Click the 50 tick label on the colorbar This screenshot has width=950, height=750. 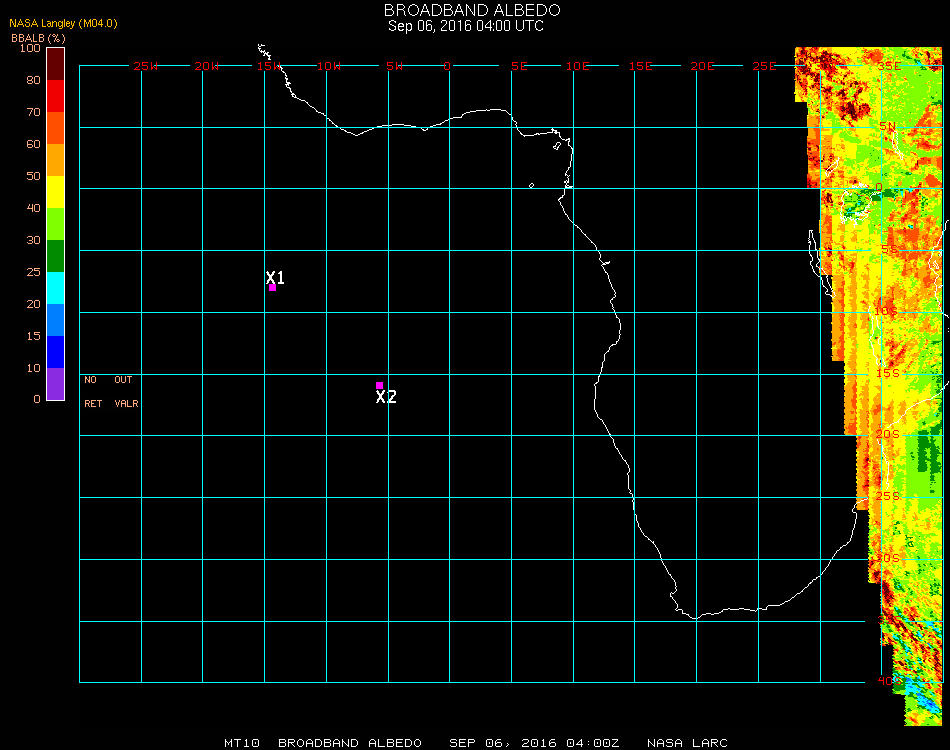point(33,176)
